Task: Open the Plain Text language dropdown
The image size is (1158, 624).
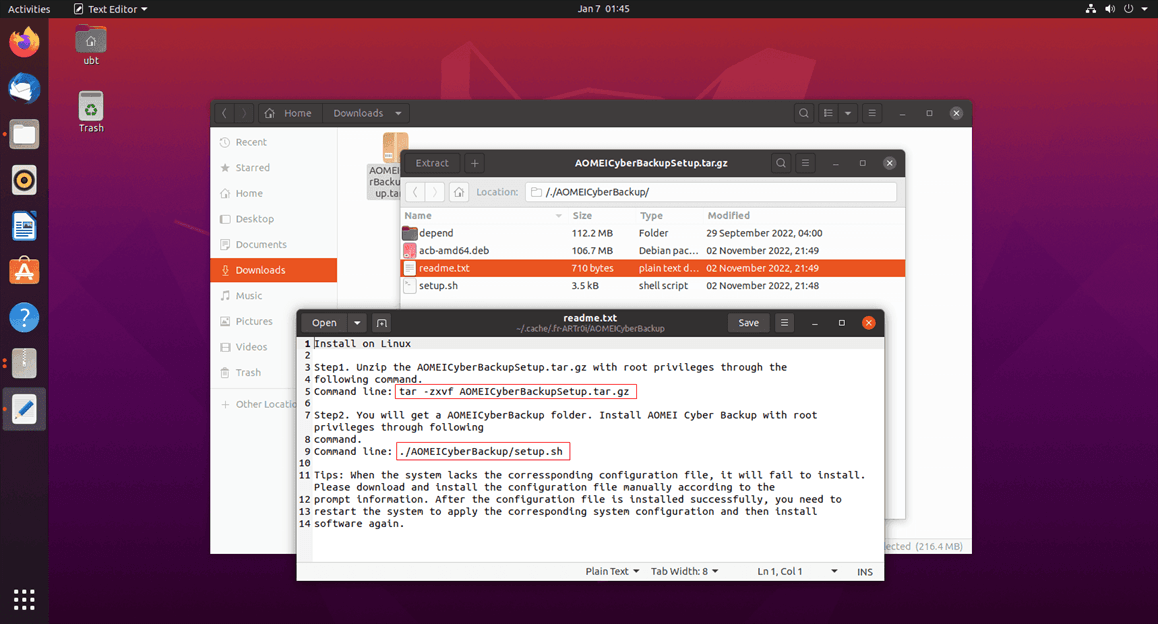Action: click(x=613, y=572)
